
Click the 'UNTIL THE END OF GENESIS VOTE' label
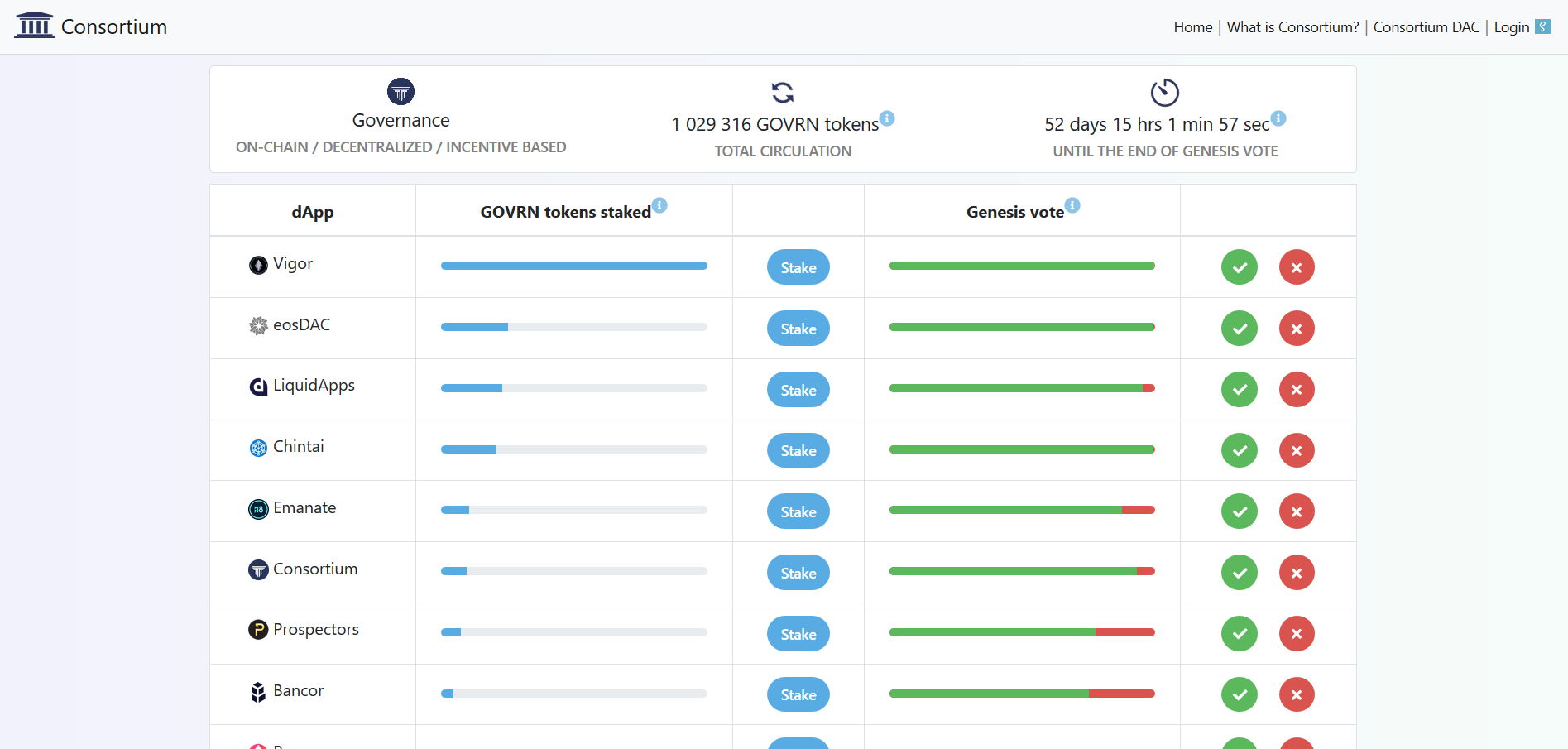pos(1165,151)
